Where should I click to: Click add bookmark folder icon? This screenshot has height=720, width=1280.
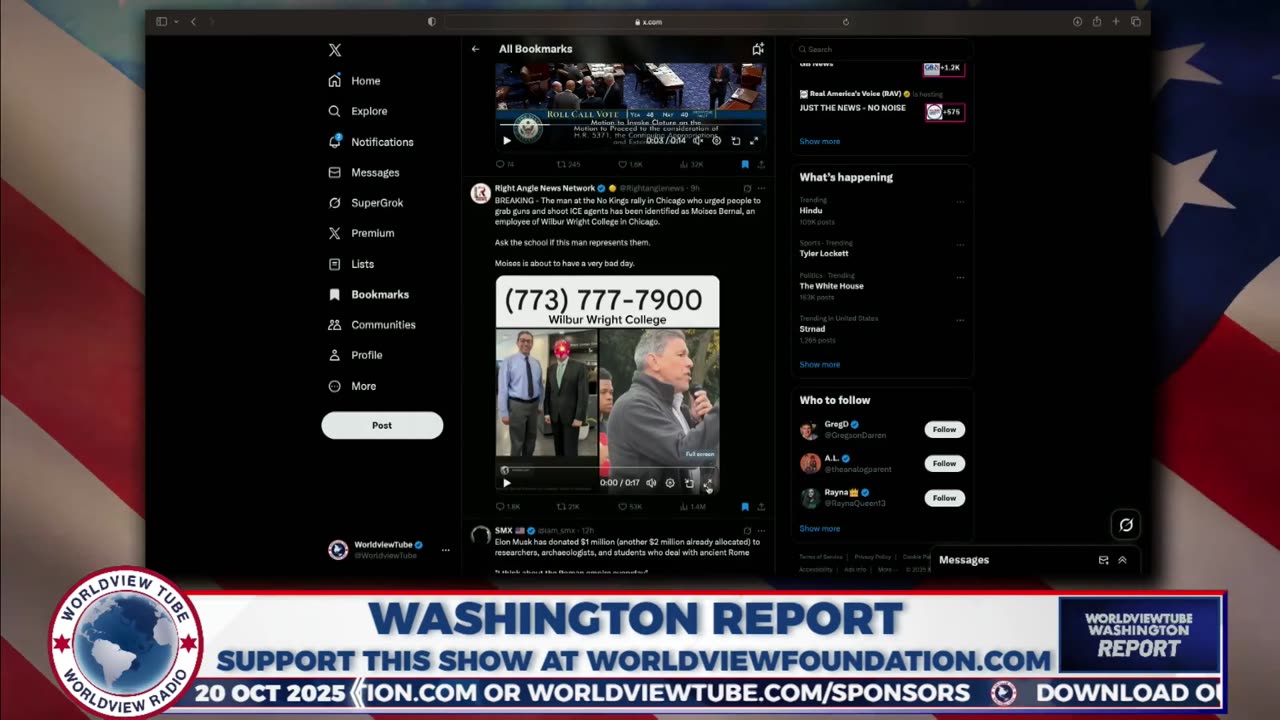point(758,49)
